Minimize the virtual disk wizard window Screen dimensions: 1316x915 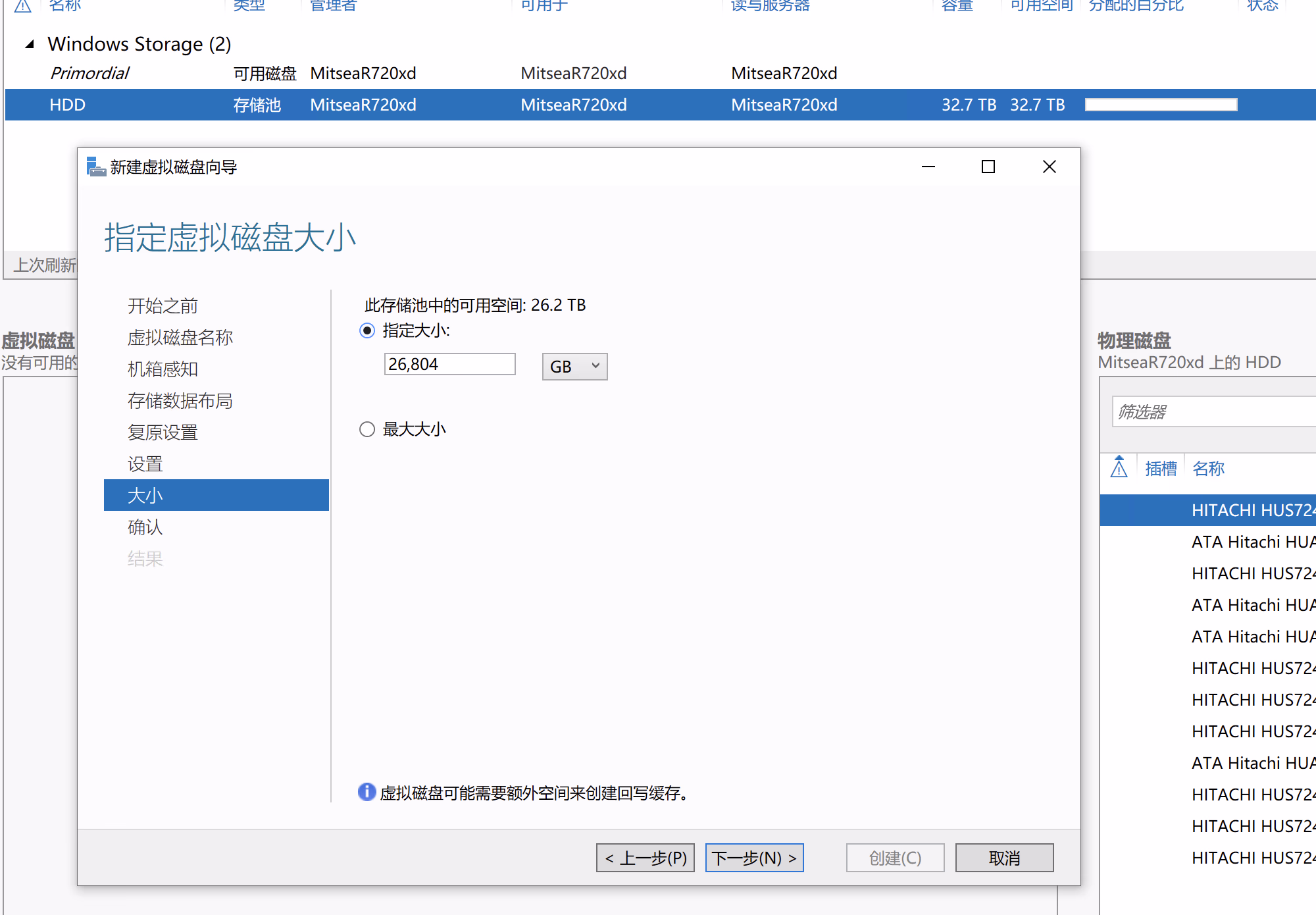point(928,167)
